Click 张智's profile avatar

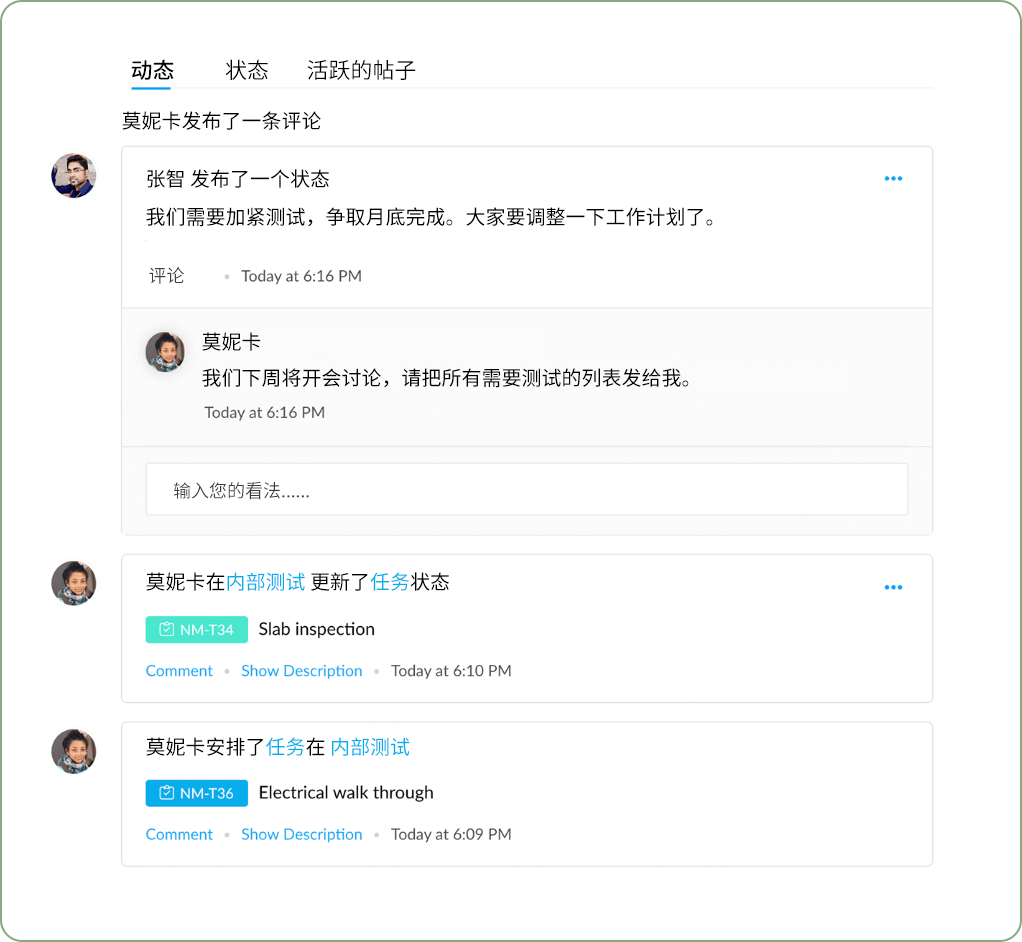click(x=73, y=175)
